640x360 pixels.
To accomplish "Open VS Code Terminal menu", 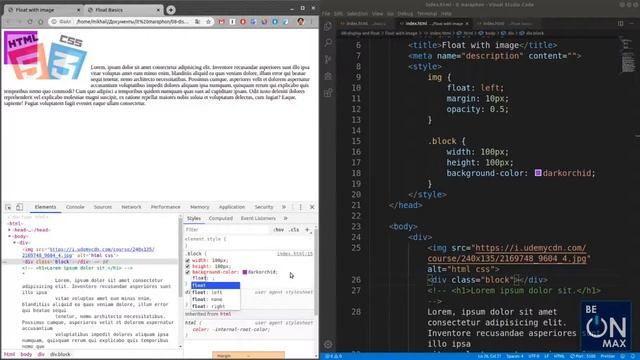I will [427, 13].
